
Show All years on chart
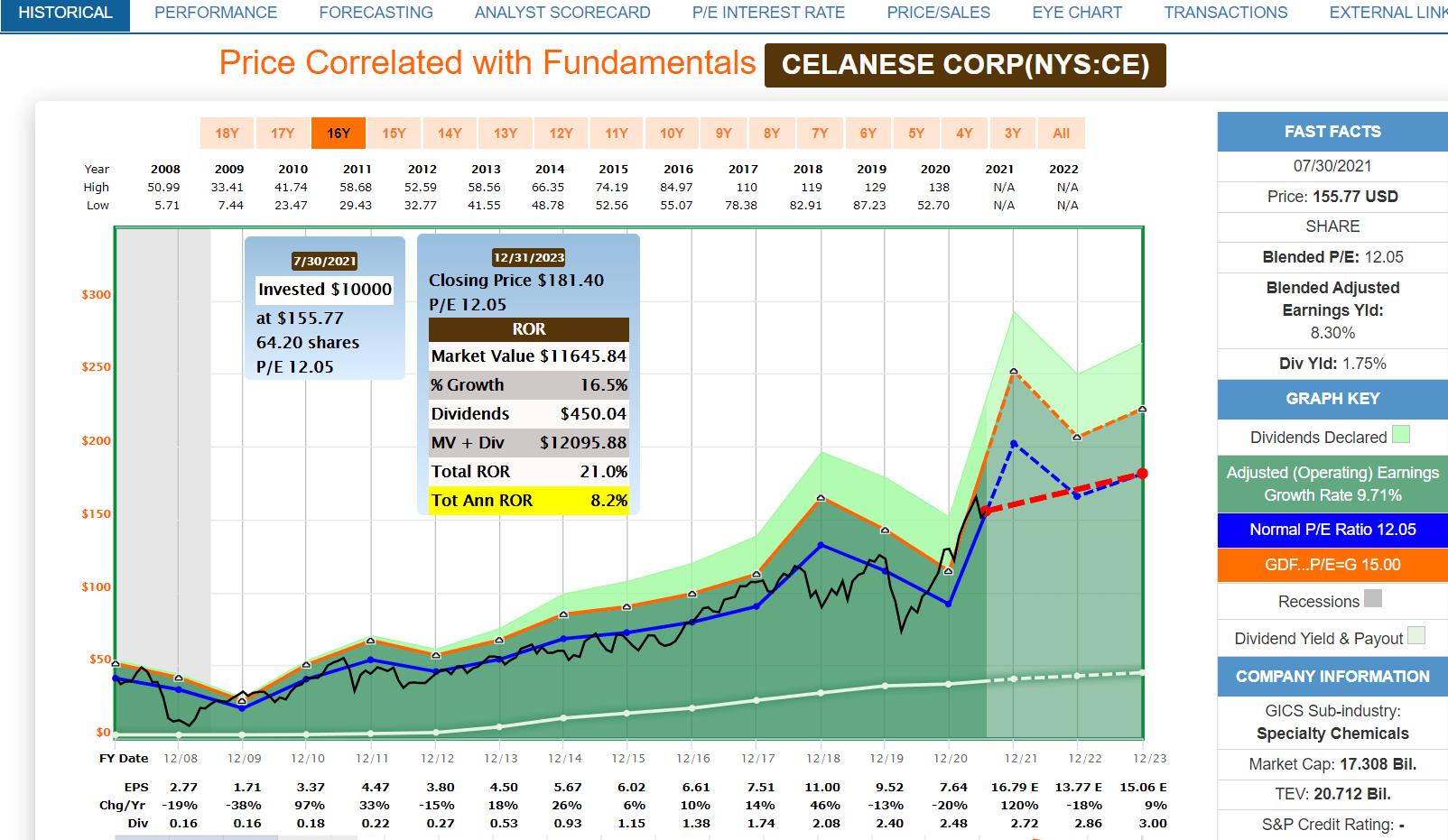click(1062, 133)
